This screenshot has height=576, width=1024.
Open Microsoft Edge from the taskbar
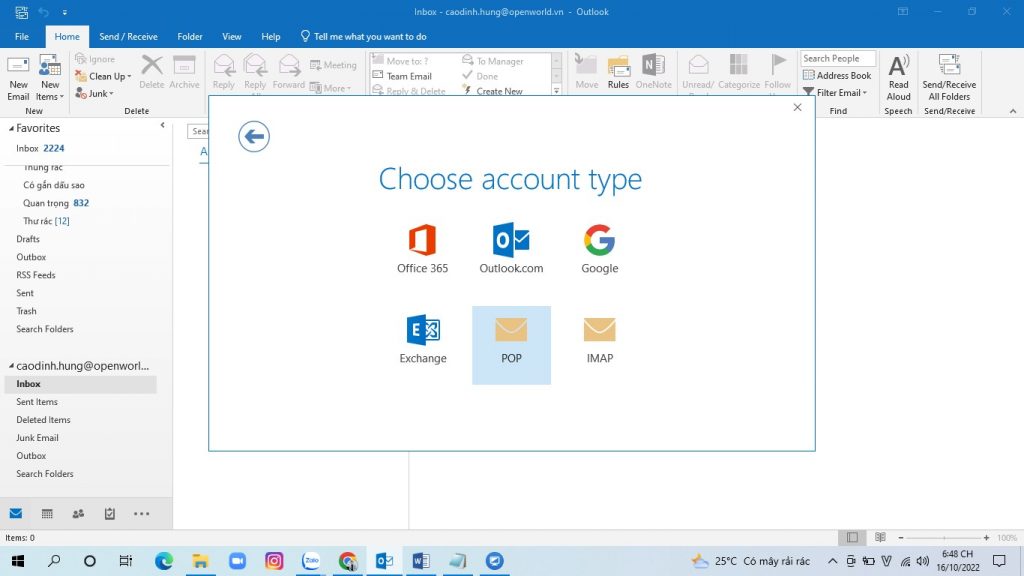(x=163, y=561)
